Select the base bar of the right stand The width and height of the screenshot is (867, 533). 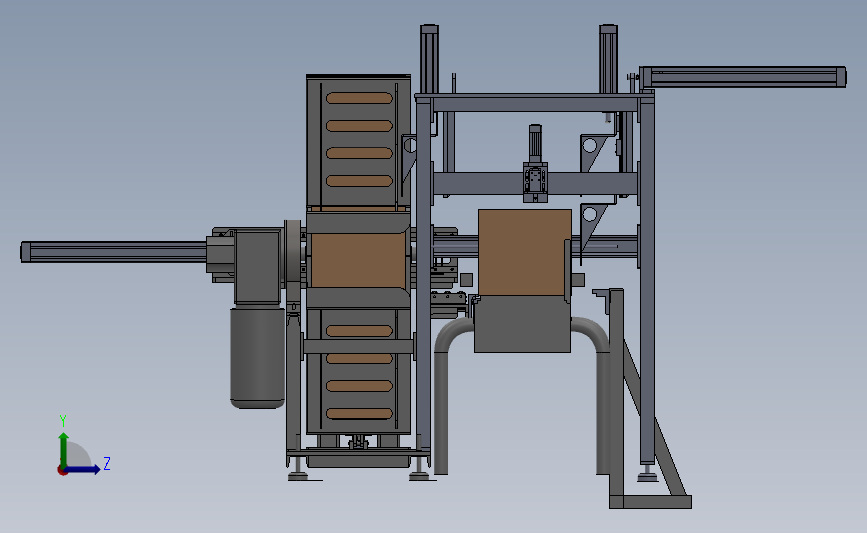(650, 502)
